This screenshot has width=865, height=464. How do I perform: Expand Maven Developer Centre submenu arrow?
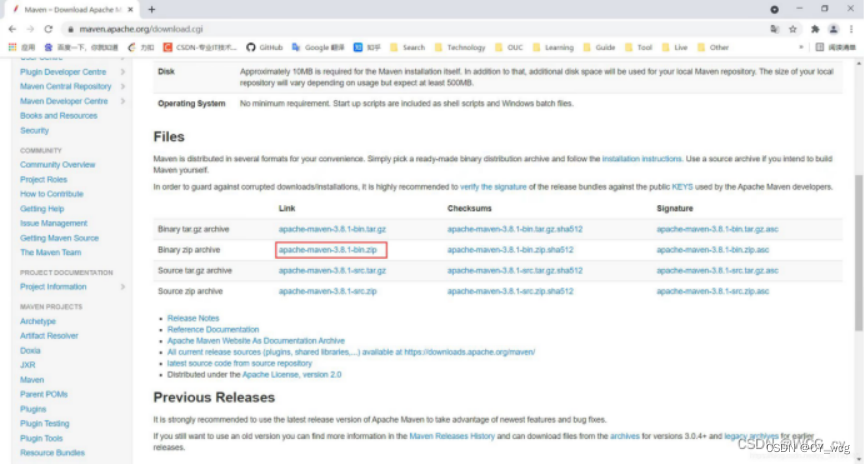point(122,101)
